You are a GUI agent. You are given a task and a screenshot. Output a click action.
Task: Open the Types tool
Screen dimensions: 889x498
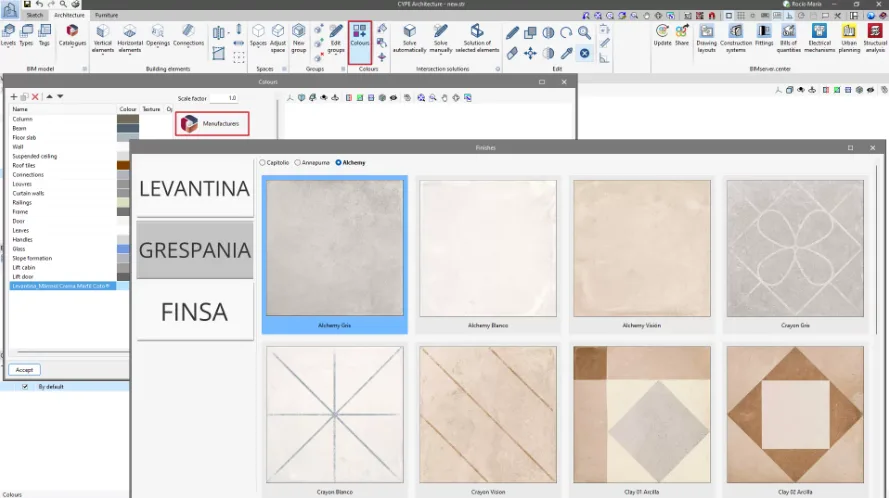[26, 35]
